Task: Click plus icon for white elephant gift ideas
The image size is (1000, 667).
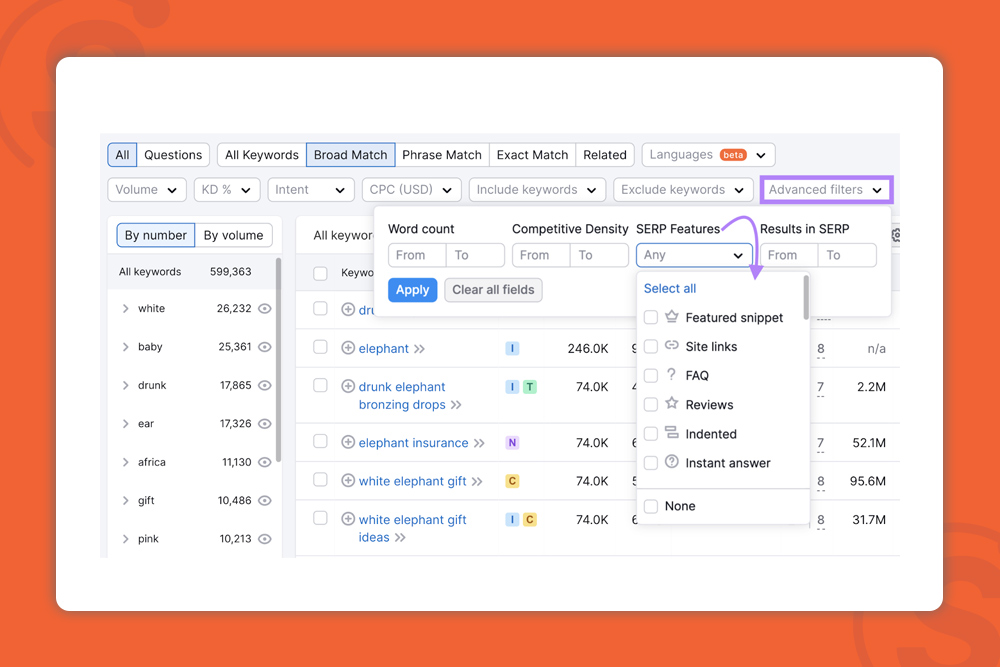Action: (x=348, y=519)
